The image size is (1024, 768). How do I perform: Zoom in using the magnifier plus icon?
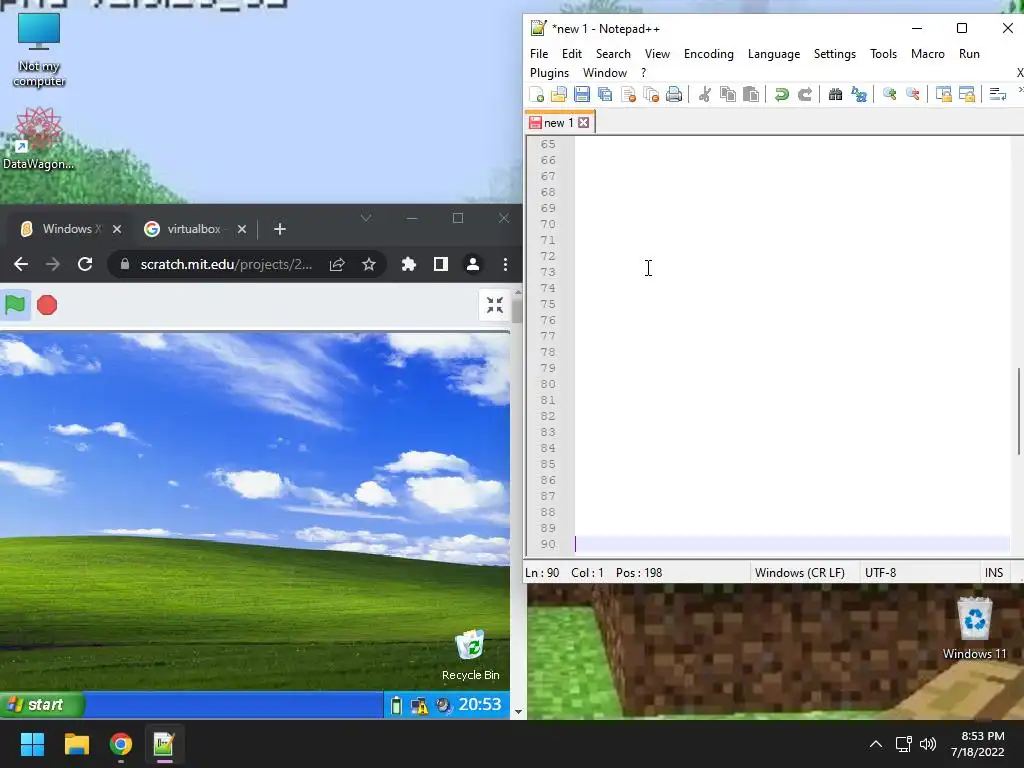889,94
